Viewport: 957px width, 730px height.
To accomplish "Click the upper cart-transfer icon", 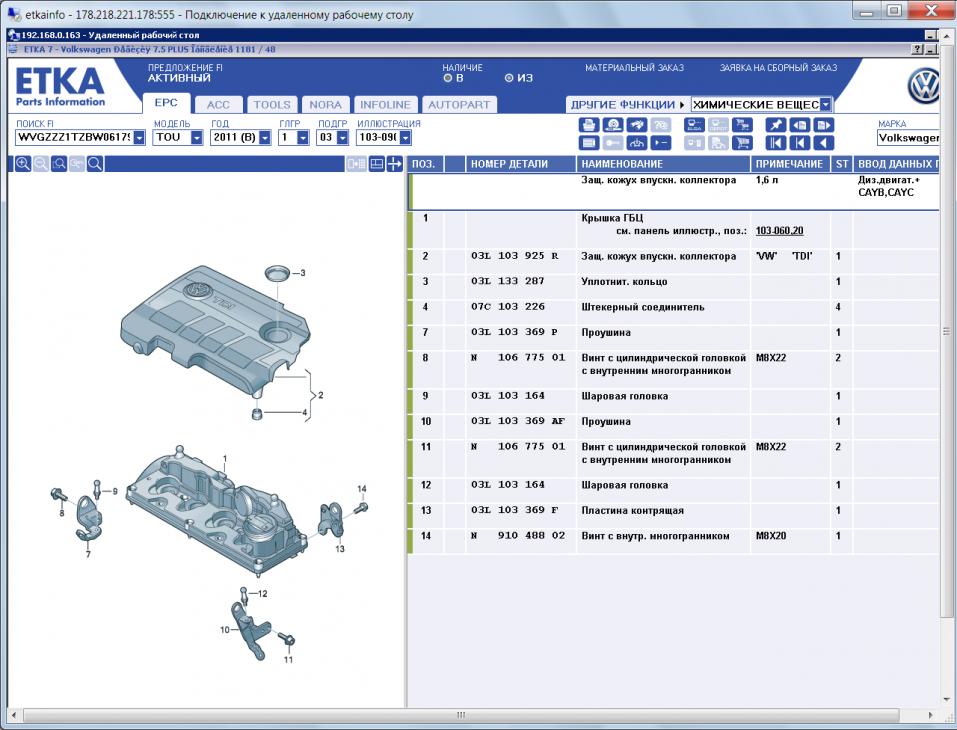I will 742,125.
